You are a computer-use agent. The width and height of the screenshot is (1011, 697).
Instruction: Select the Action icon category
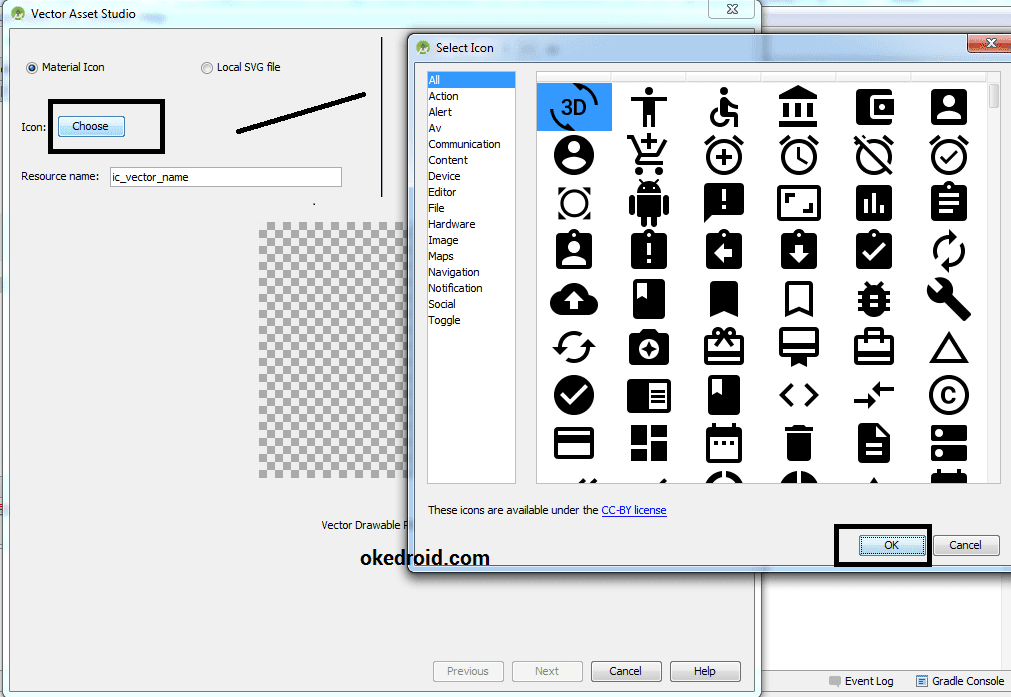(x=443, y=96)
